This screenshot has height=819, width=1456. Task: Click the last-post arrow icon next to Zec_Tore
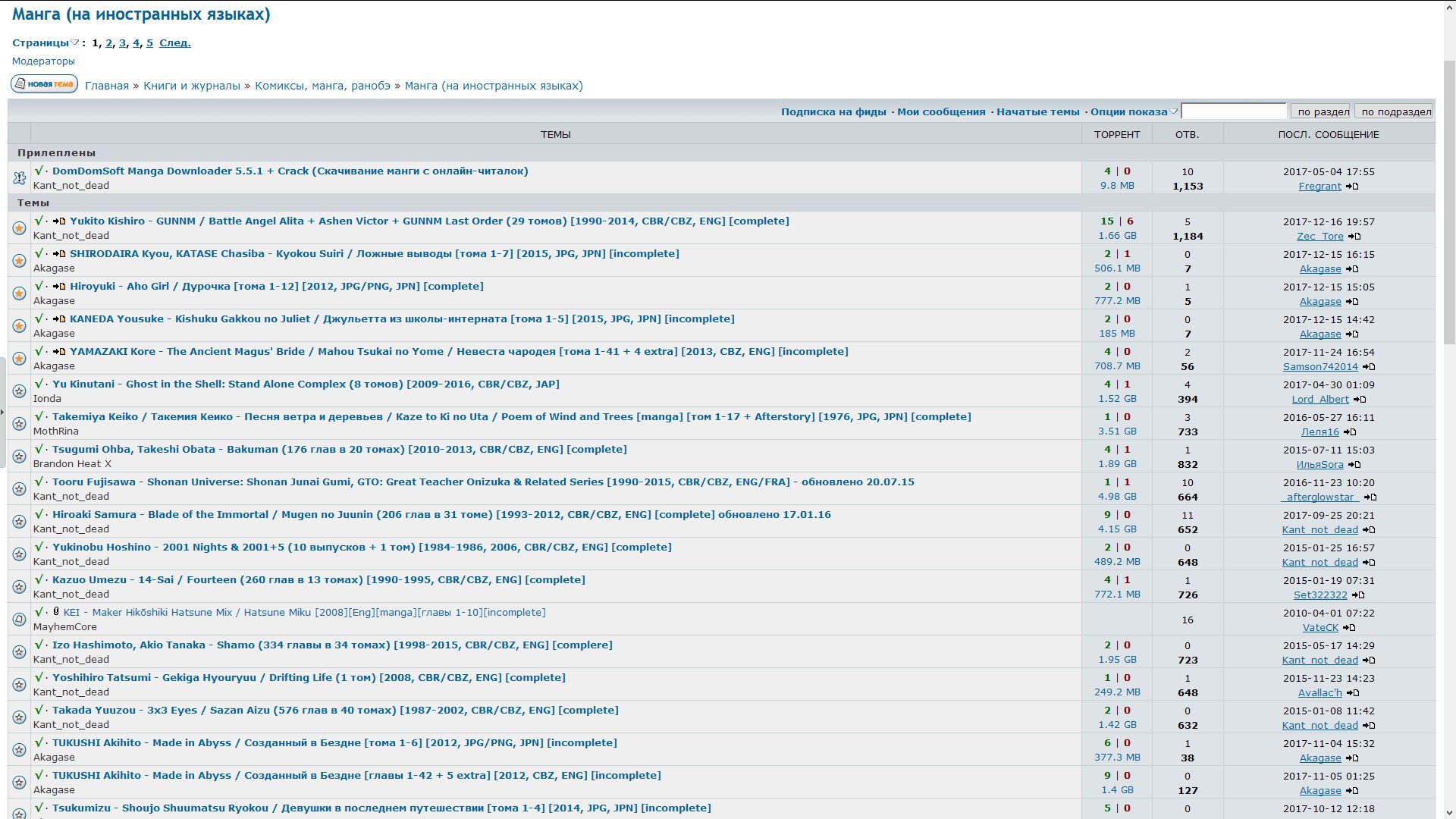click(x=1354, y=237)
